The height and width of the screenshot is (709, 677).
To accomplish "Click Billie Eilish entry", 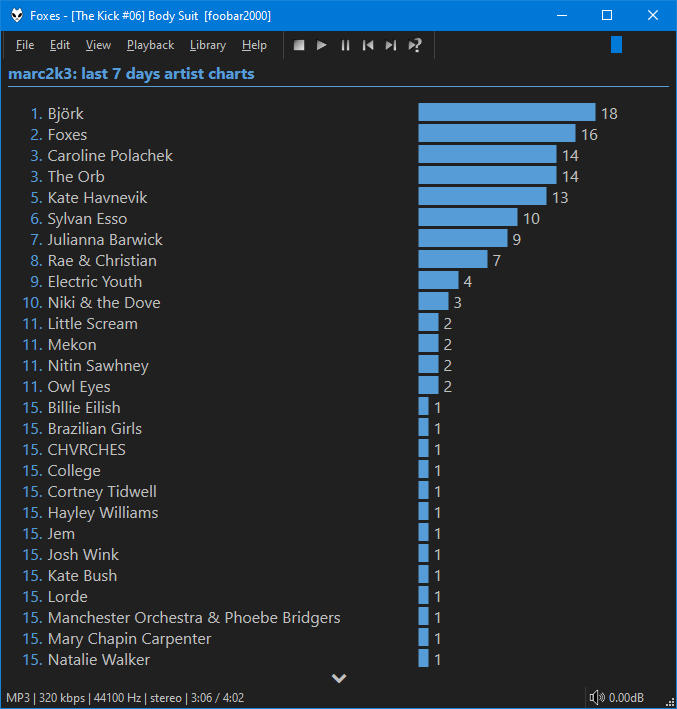I will (84, 408).
